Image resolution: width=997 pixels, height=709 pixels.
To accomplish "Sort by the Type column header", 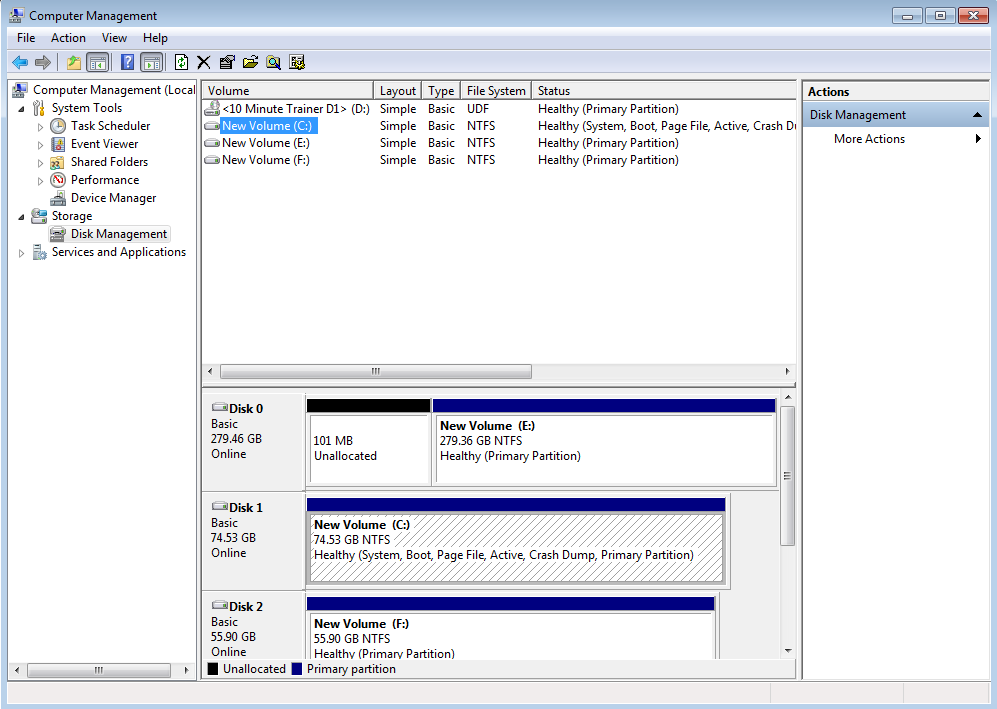I will point(441,90).
